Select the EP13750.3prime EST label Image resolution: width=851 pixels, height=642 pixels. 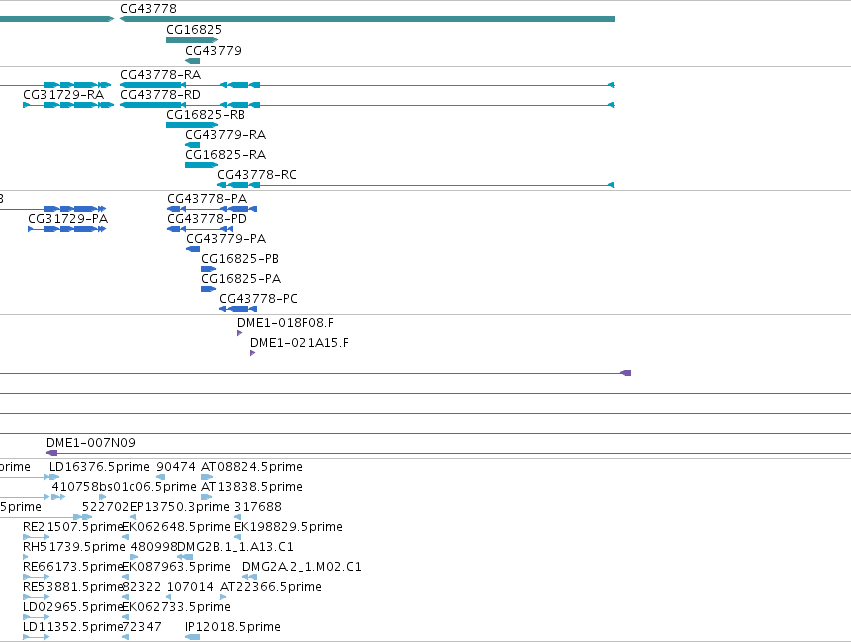180,507
